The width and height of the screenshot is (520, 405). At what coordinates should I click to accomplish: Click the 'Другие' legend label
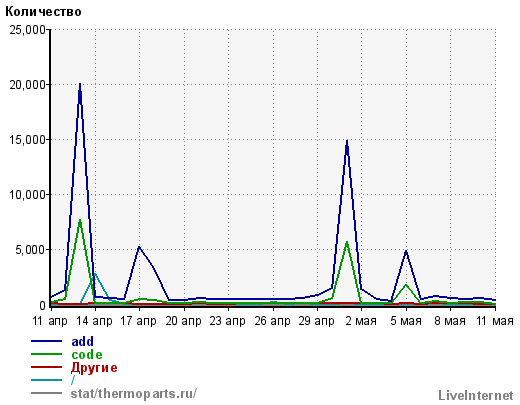click(94, 367)
